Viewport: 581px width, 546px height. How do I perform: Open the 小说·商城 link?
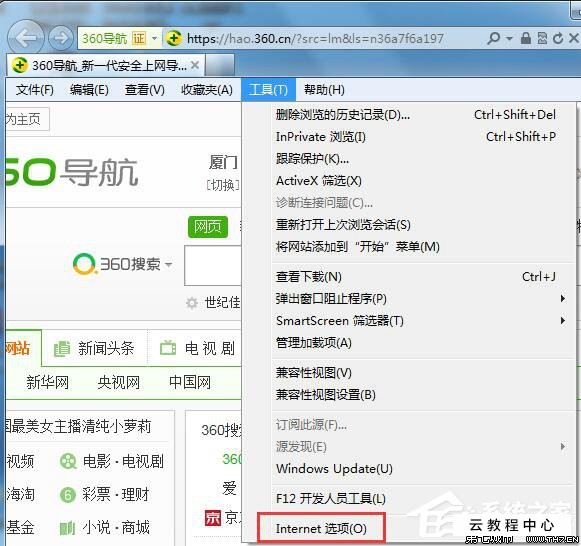pos(116,527)
